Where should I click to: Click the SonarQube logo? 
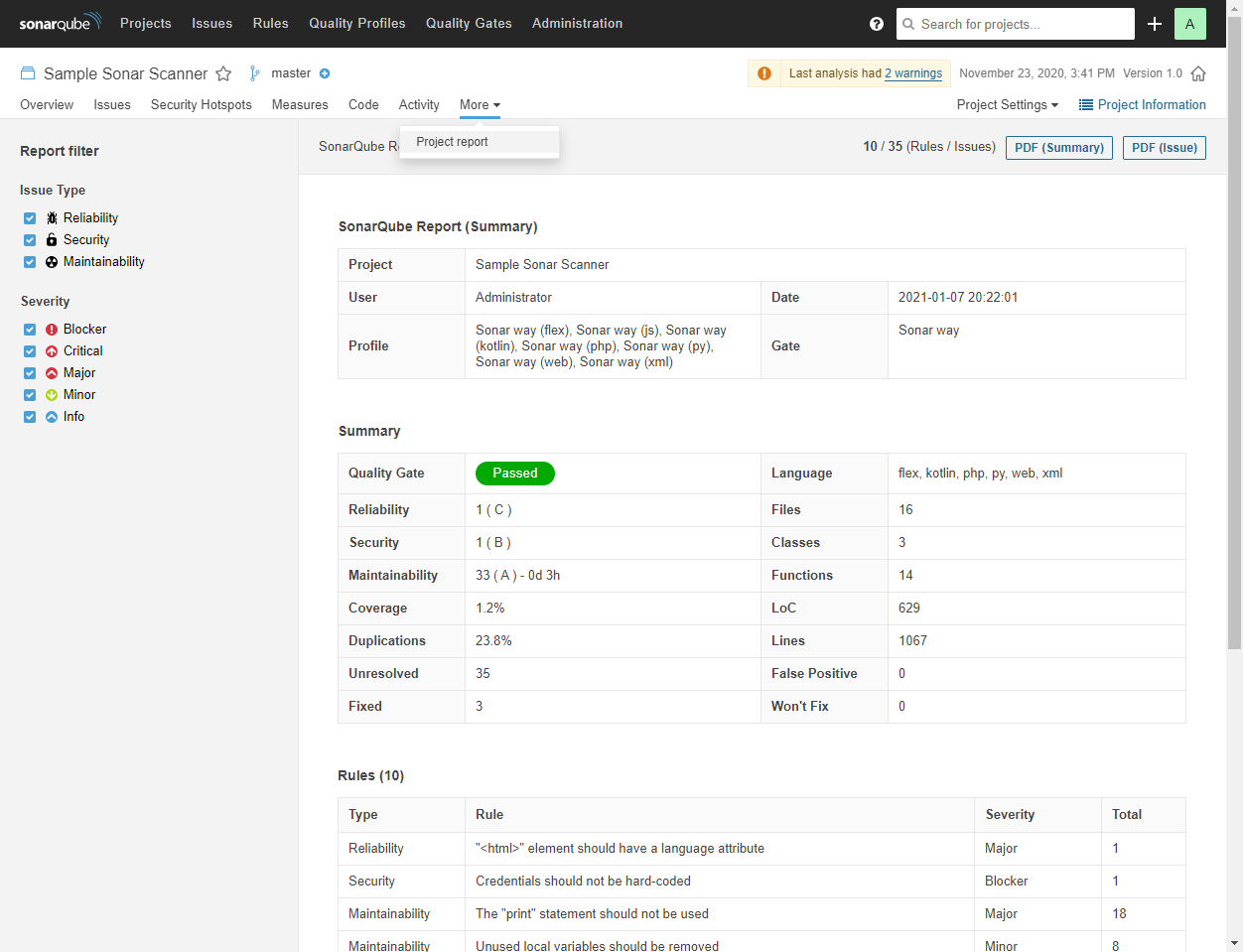[60, 23]
